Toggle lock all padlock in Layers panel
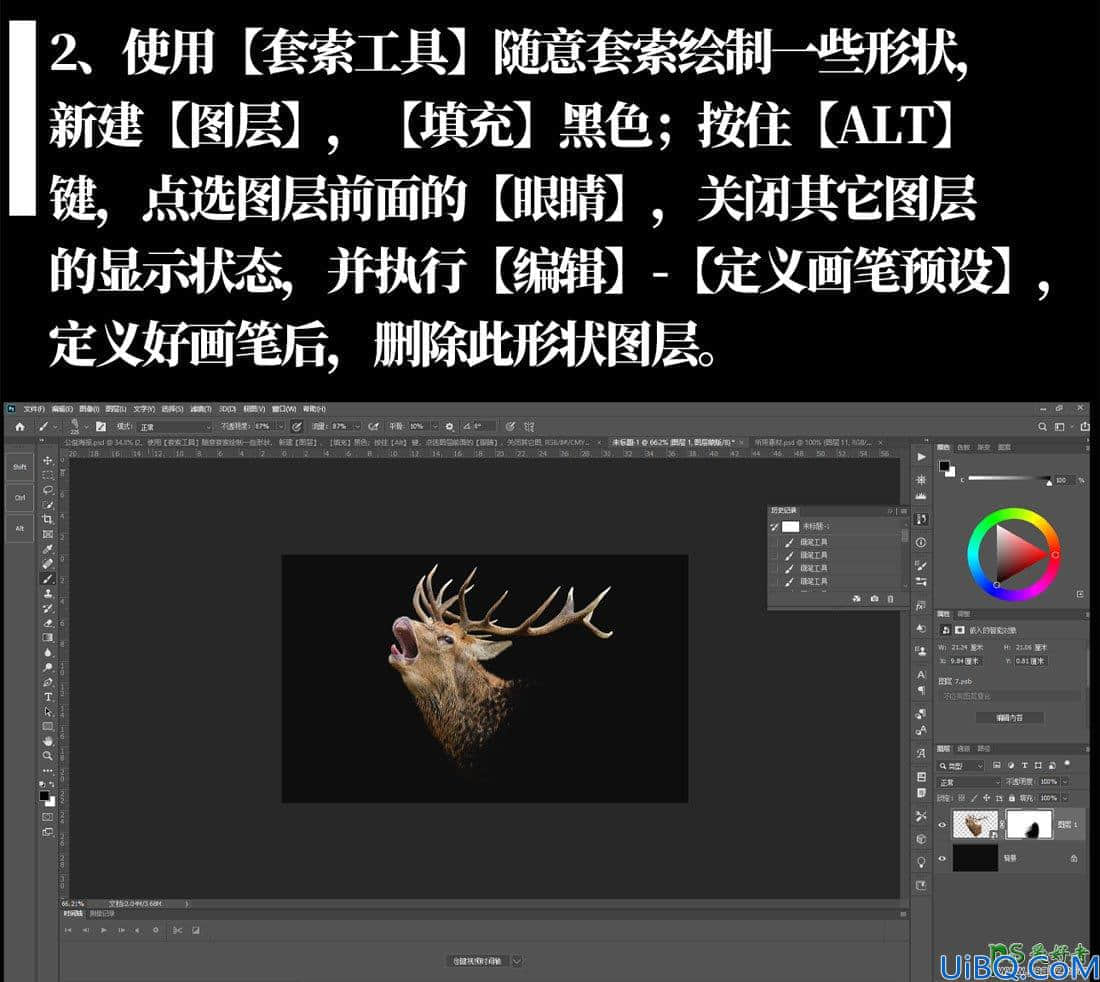Screen dimensions: 1100x982 1012,798
